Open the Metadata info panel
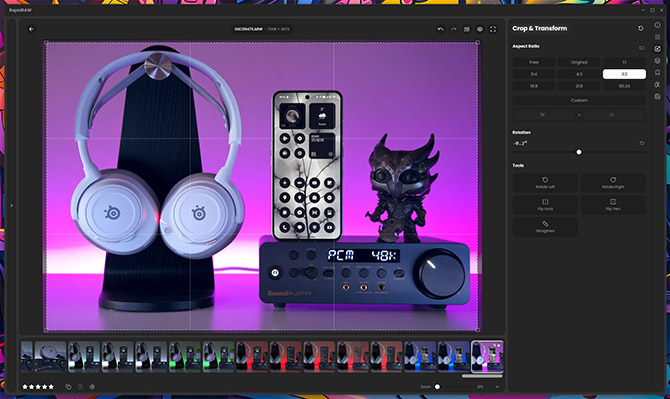Viewport: 670px width, 399px height. pyautogui.click(x=657, y=25)
